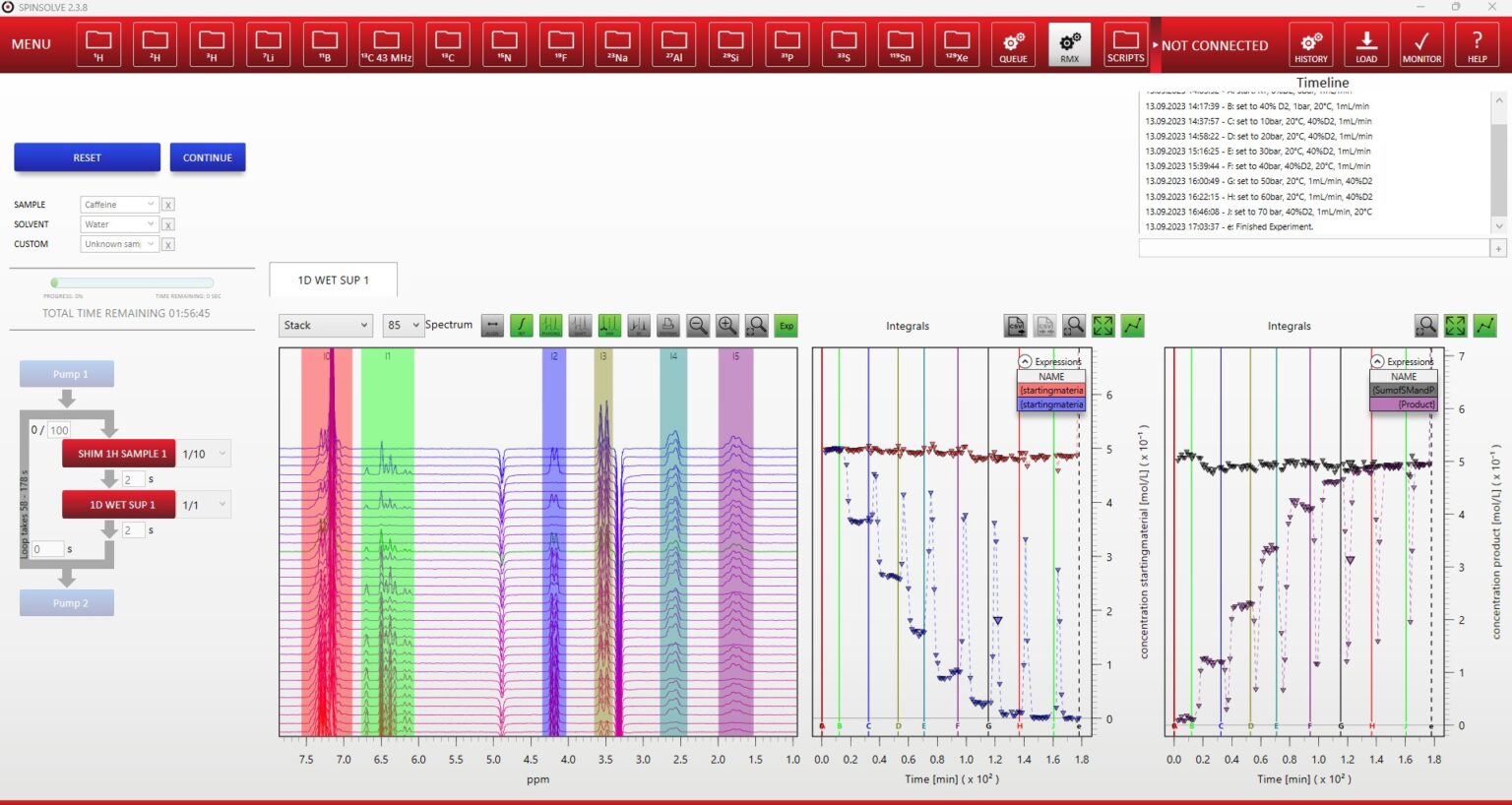Zoom in on the spectrum plot
Viewport: 1512px width, 805px height.
click(x=727, y=326)
